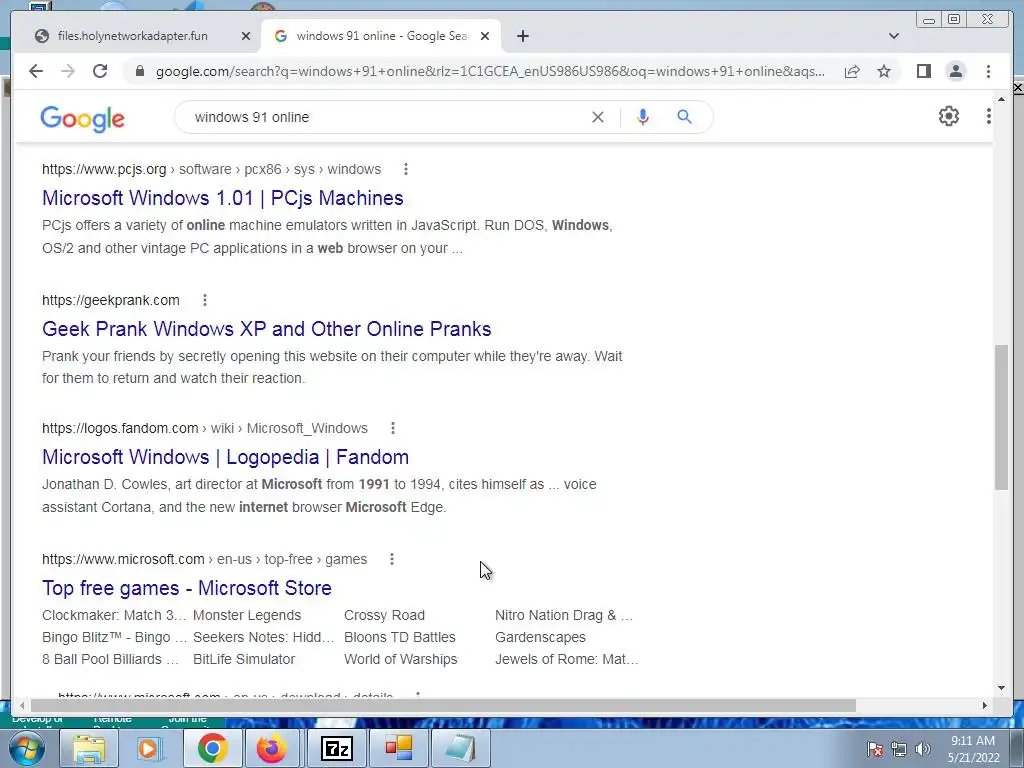This screenshot has width=1024, height=768.
Task: Go back to the previous page
Action: (x=36, y=71)
